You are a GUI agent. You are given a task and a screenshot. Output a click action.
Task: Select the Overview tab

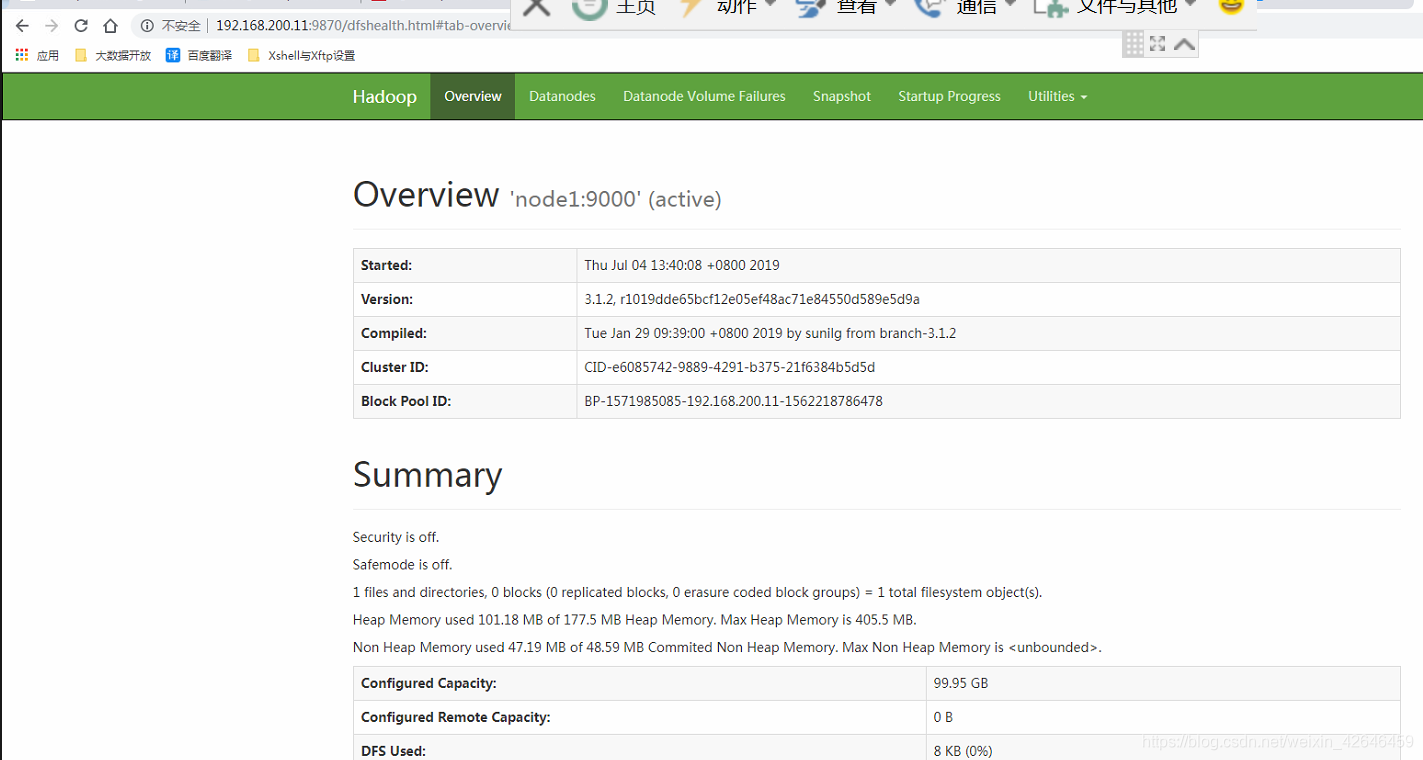point(473,97)
